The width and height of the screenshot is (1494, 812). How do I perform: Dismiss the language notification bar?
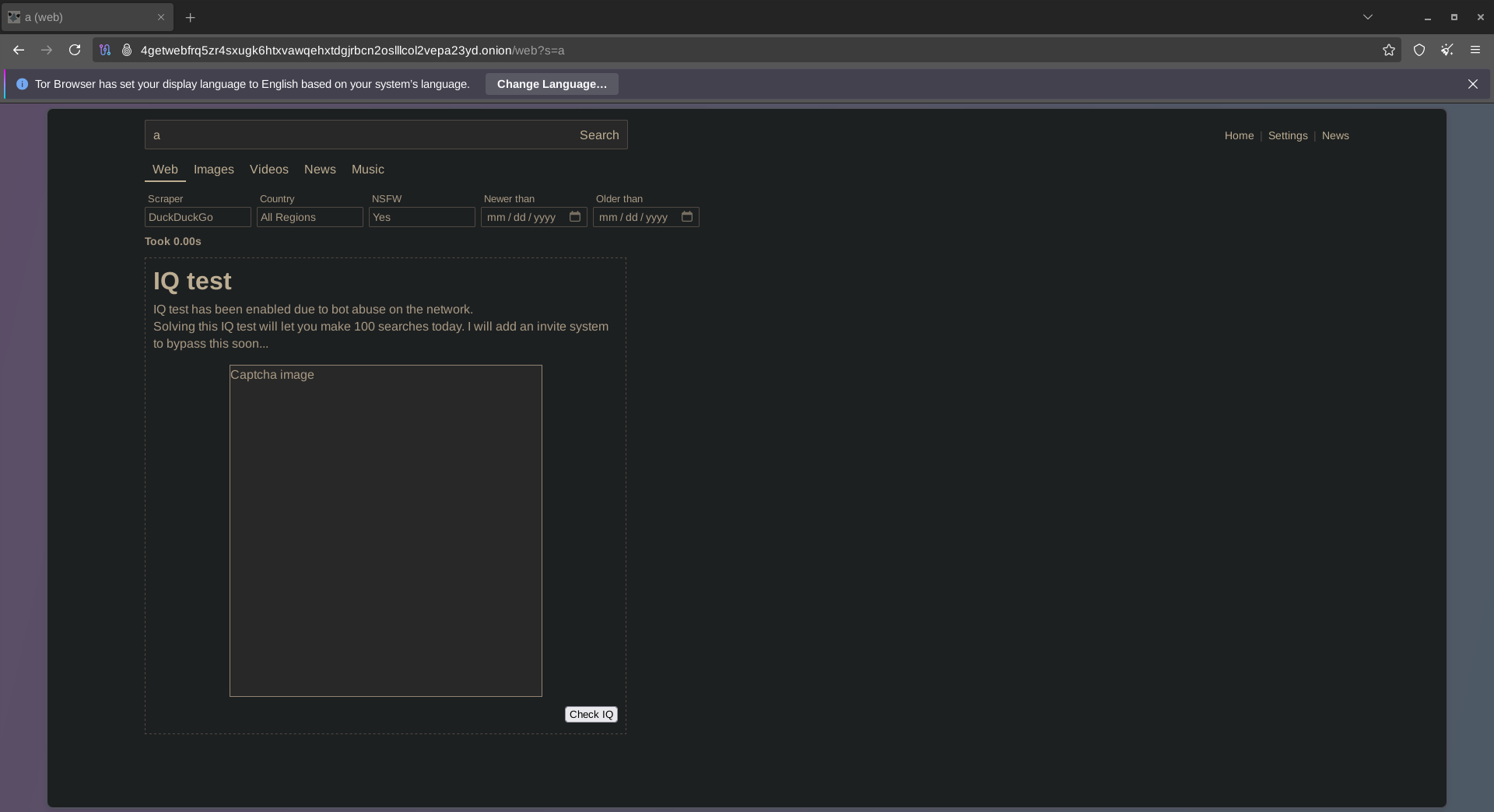tap(1472, 84)
